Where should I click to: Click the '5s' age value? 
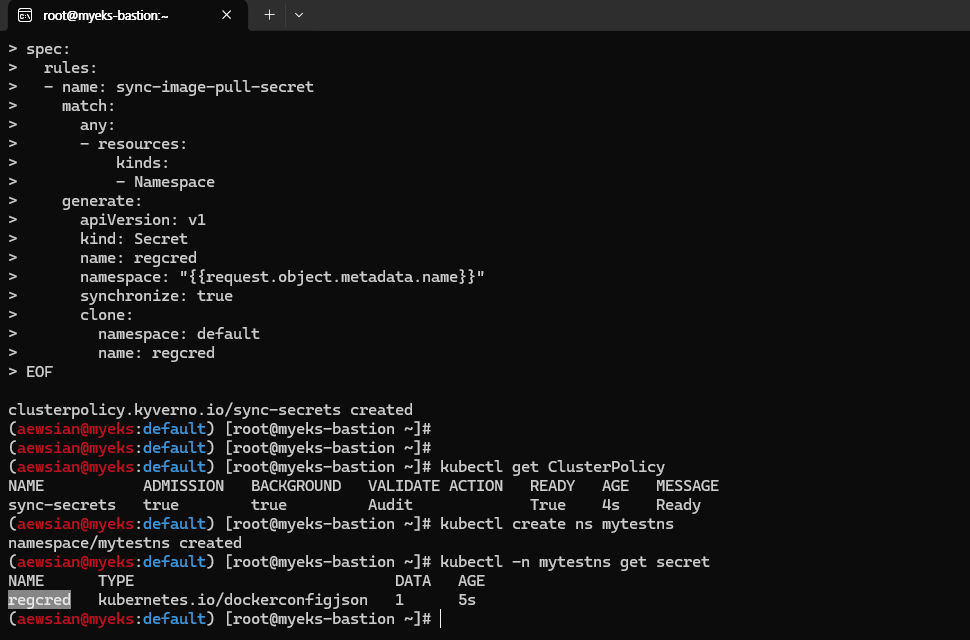[x=467, y=600]
